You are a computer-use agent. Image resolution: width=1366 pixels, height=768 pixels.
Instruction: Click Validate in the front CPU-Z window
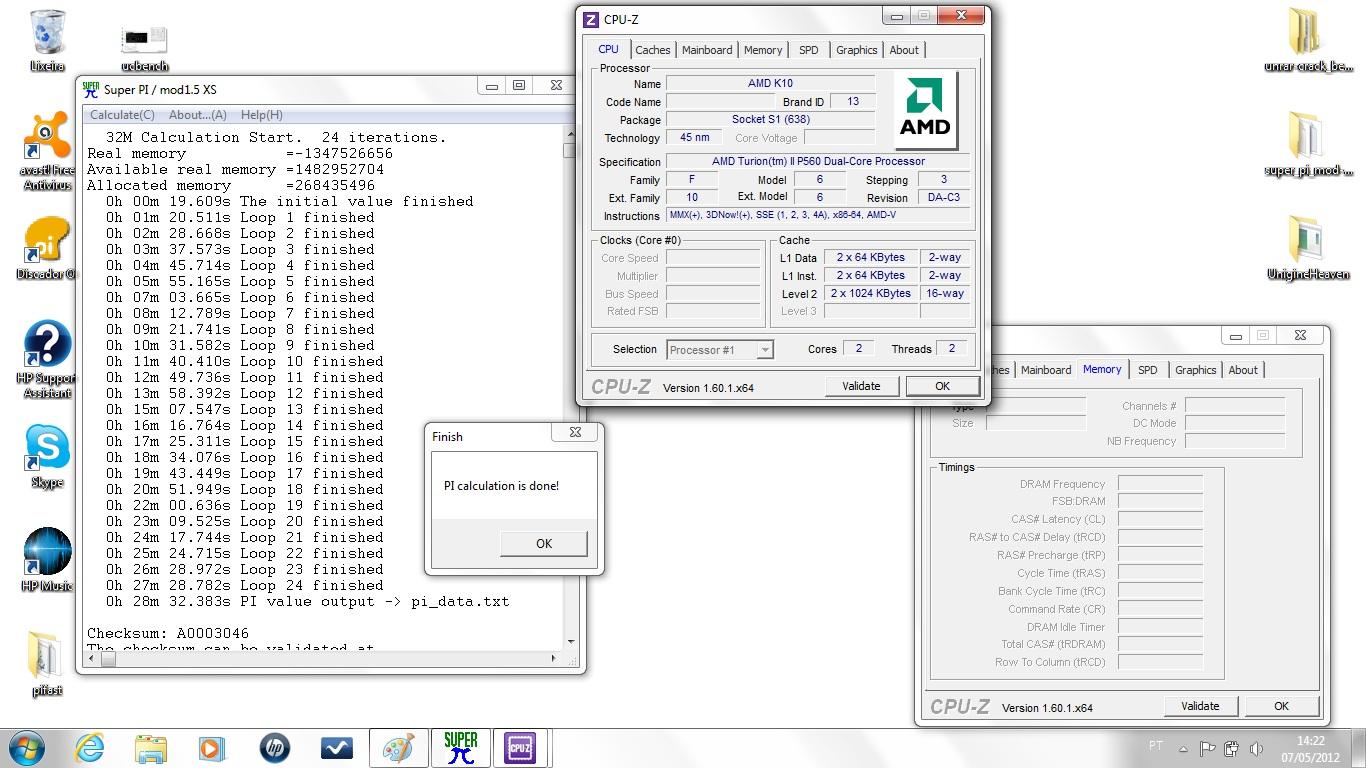pyautogui.click(x=861, y=386)
